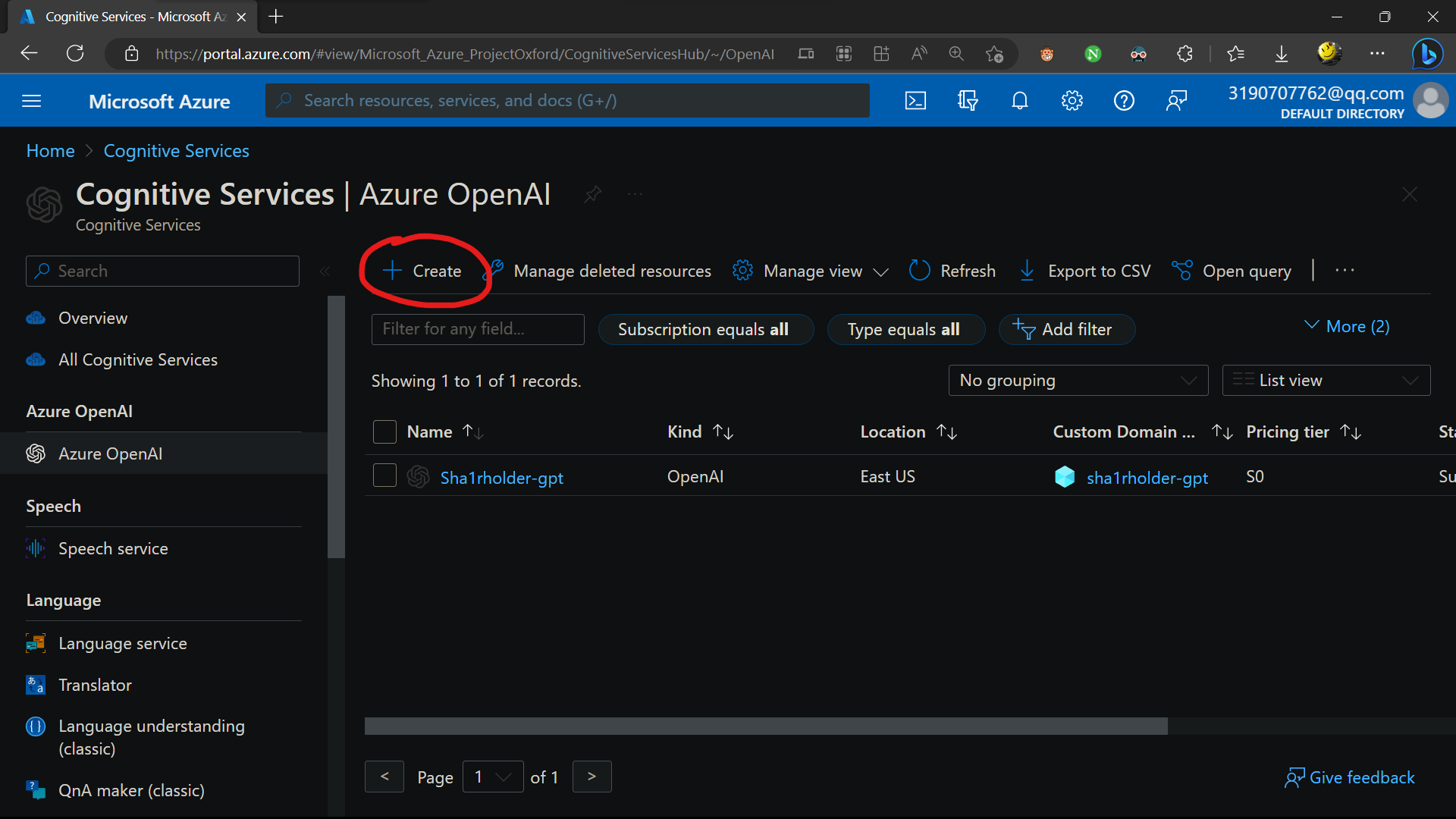Click the QnA maker classic icon
Image resolution: width=1456 pixels, height=819 pixels.
36,790
